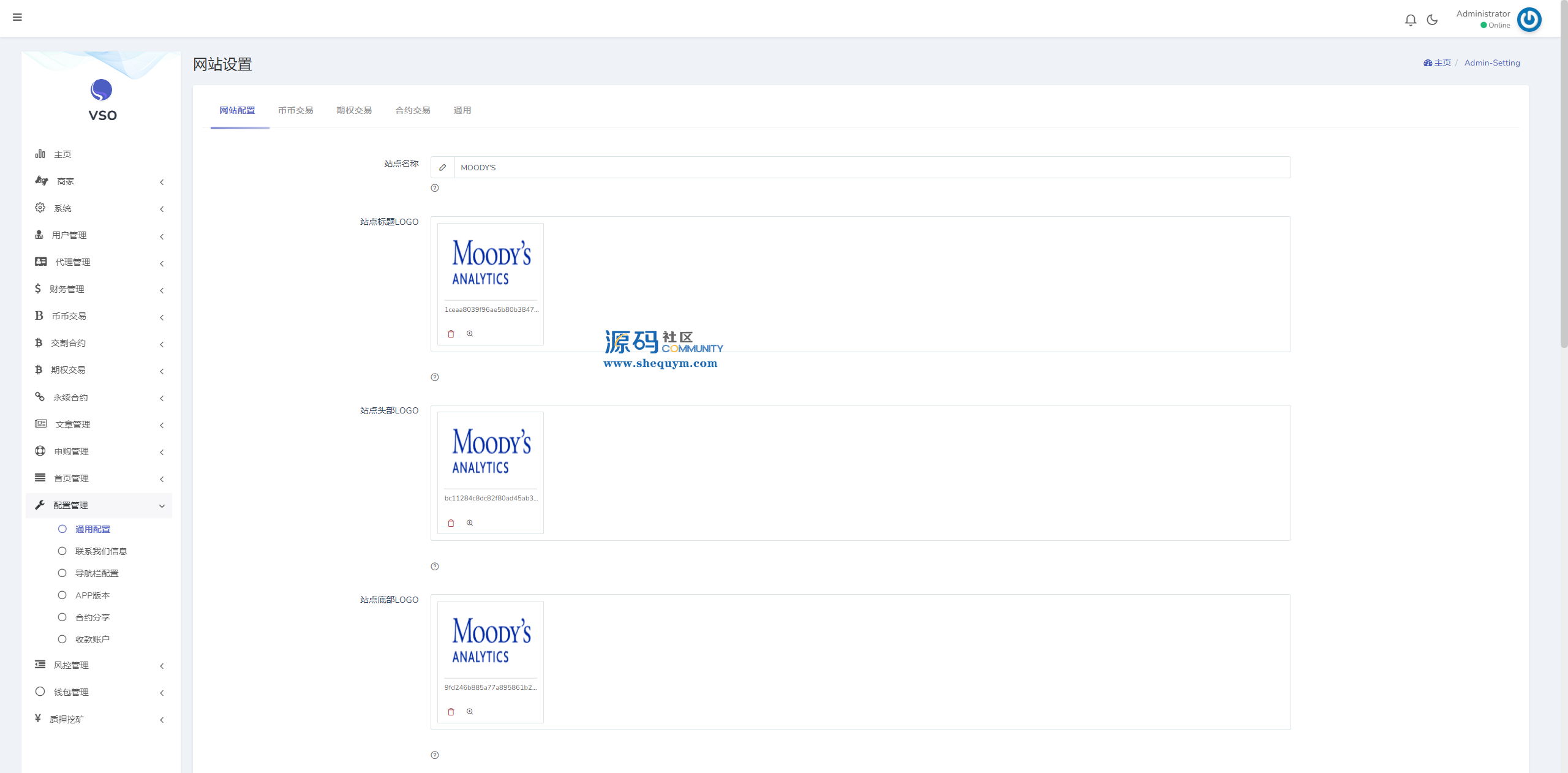Click help icon below 站点头部LOGO box
The image size is (1568, 773).
(x=435, y=567)
